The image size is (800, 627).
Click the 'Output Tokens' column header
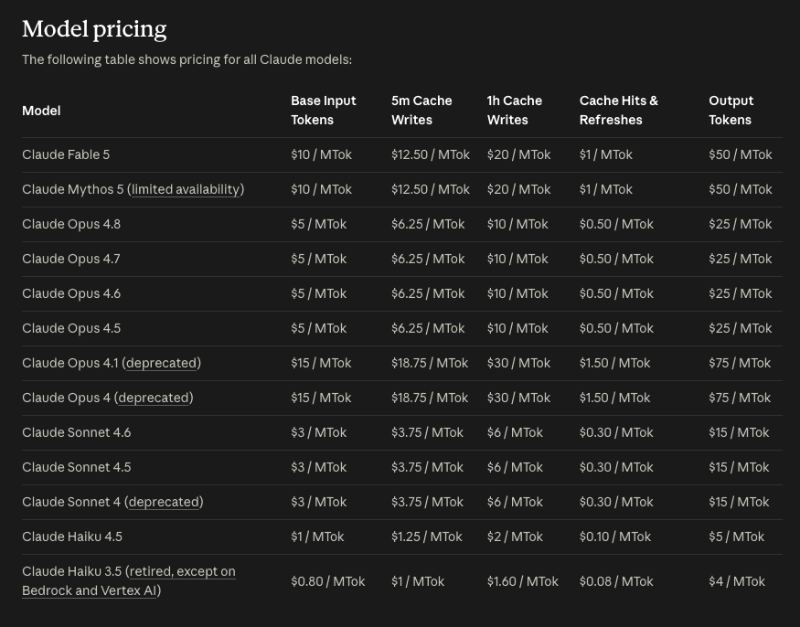731,110
